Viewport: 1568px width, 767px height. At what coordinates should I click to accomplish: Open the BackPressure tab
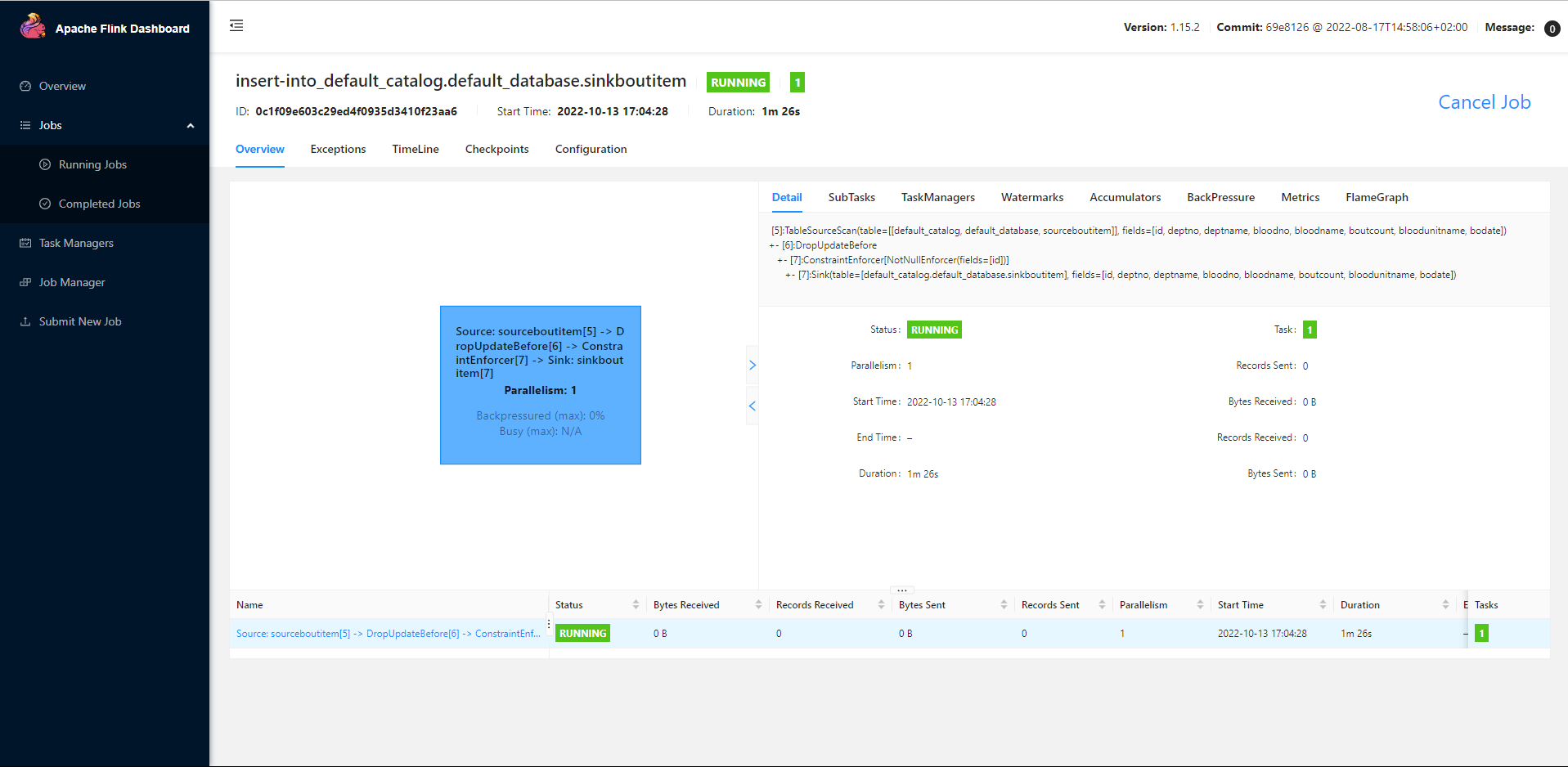point(1221,197)
